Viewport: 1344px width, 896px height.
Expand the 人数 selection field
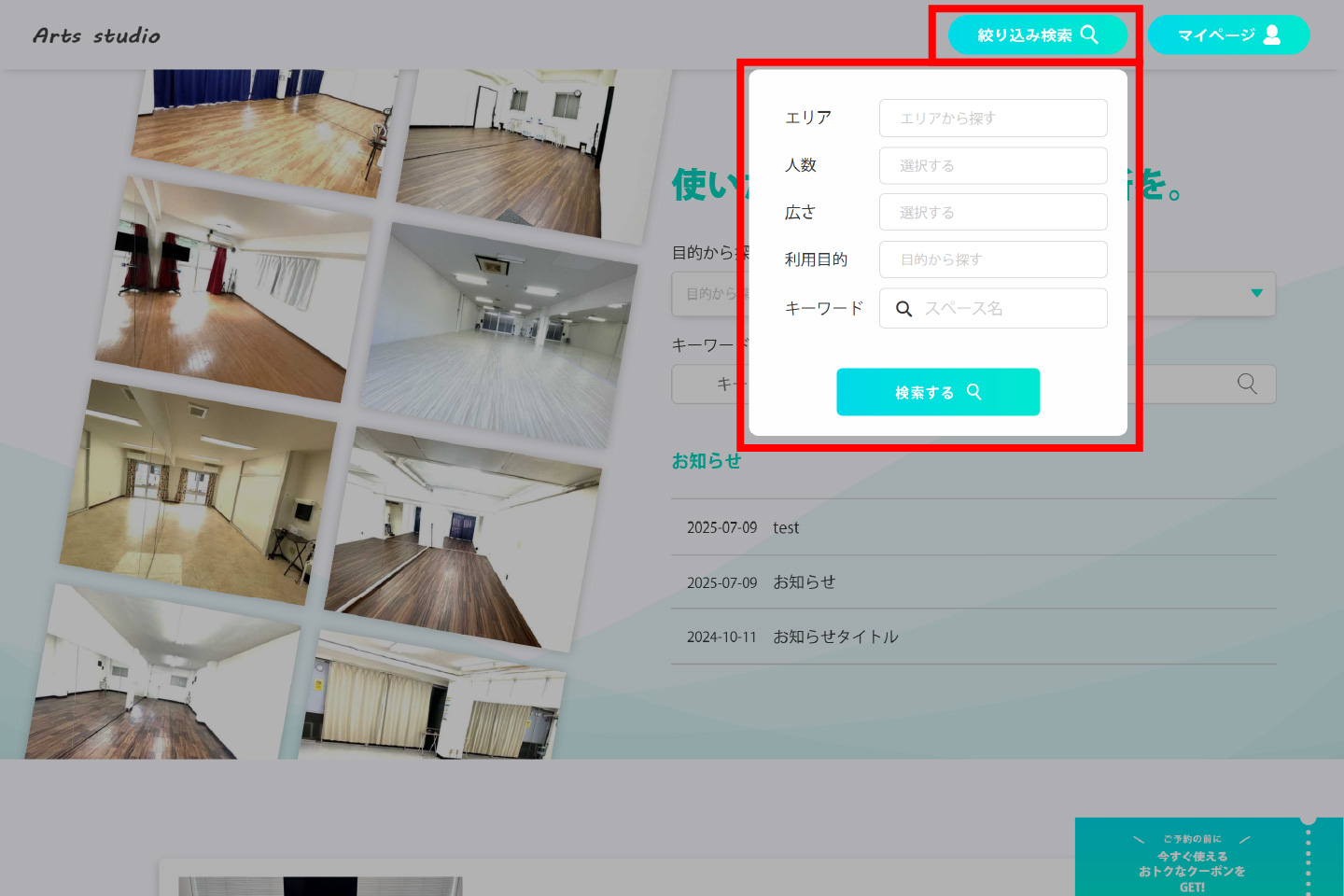992,166
